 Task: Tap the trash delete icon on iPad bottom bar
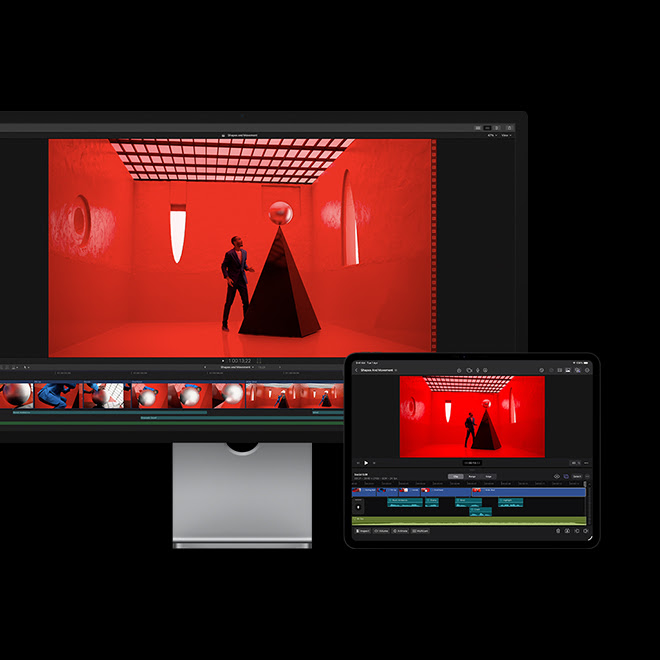(558, 531)
